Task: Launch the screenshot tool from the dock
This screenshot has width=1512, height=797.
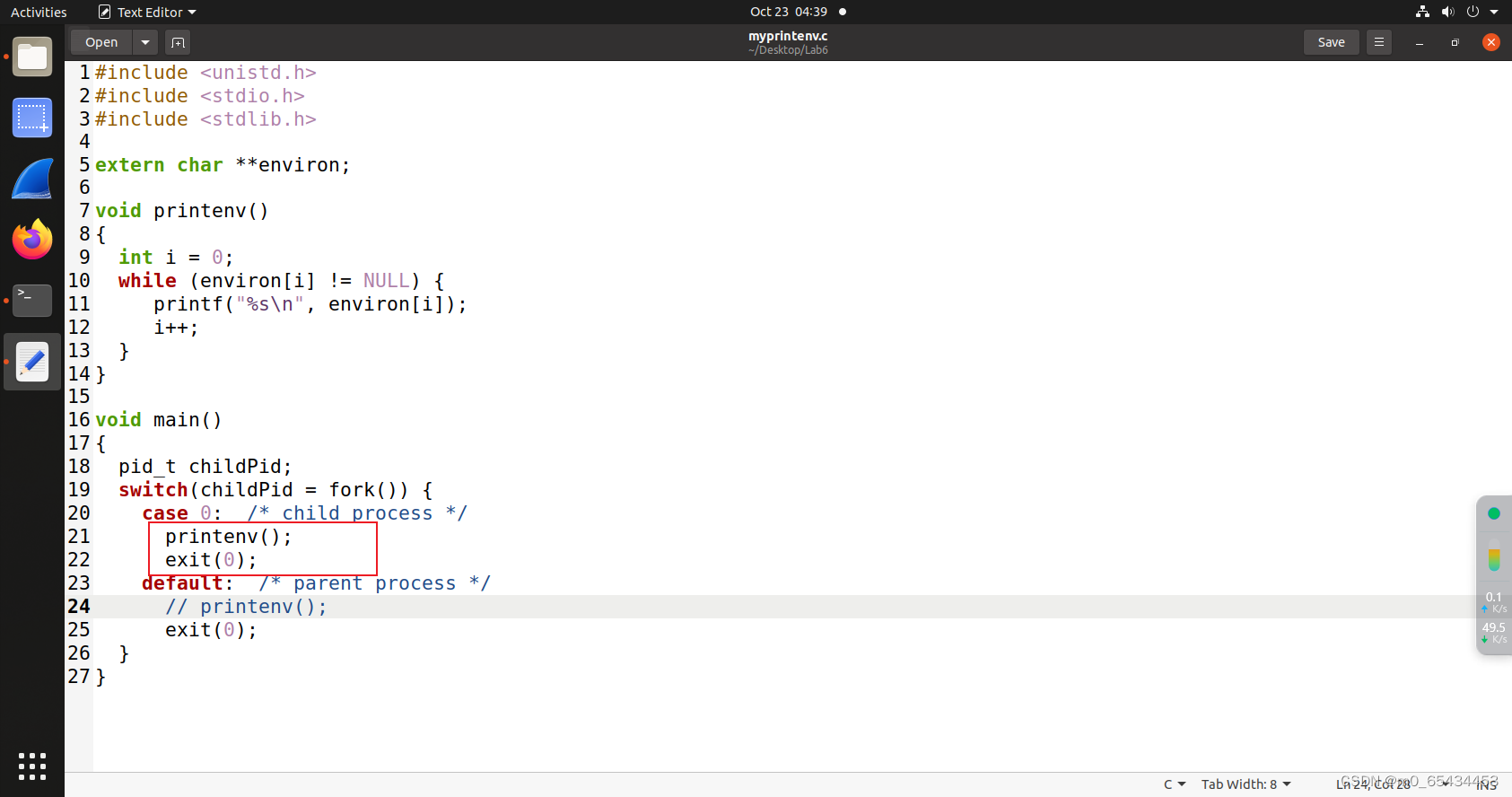Action: pos(32,118)
